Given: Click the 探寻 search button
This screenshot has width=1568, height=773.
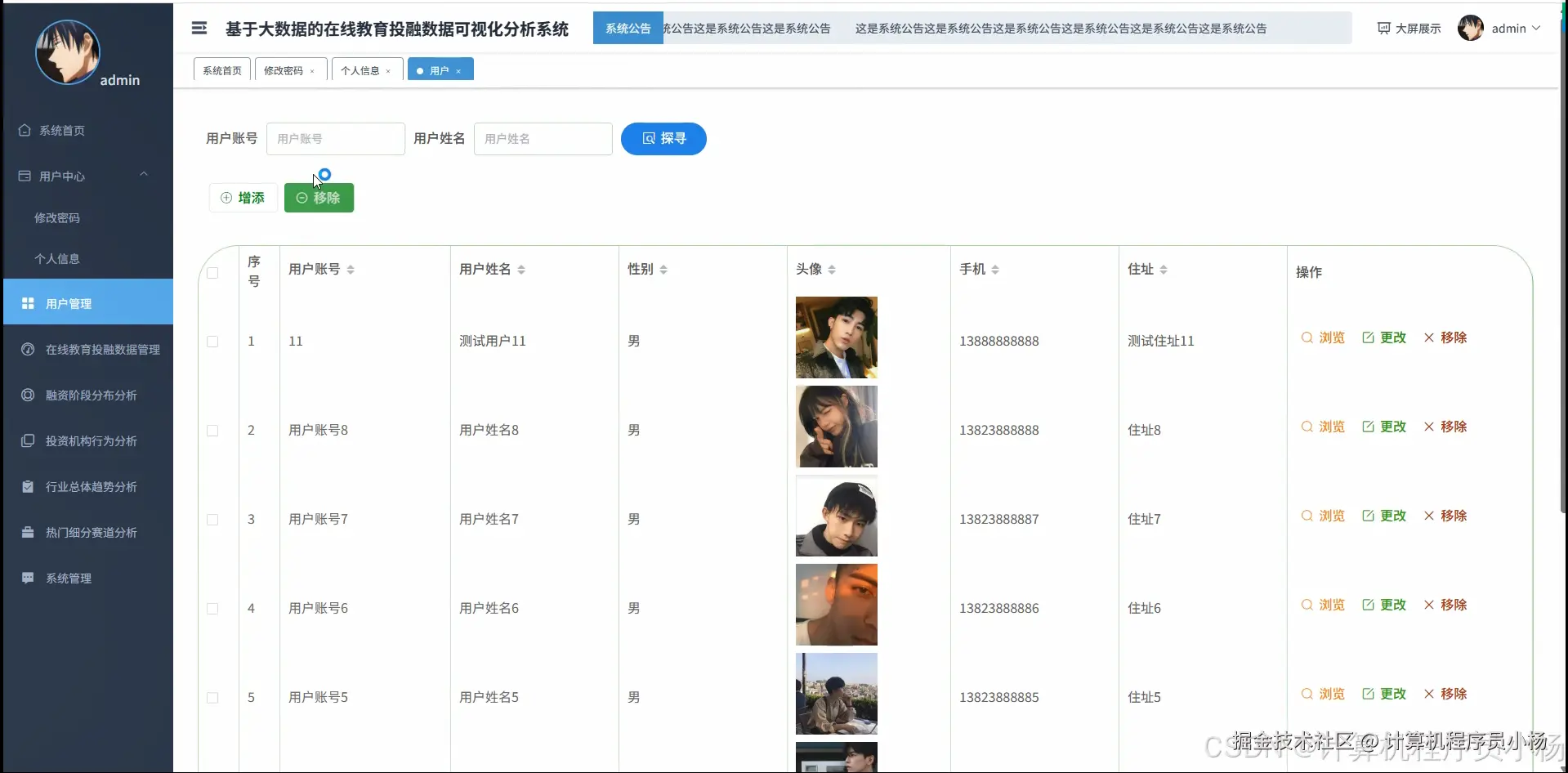Looking at the screenshot, I should (663, 138).
